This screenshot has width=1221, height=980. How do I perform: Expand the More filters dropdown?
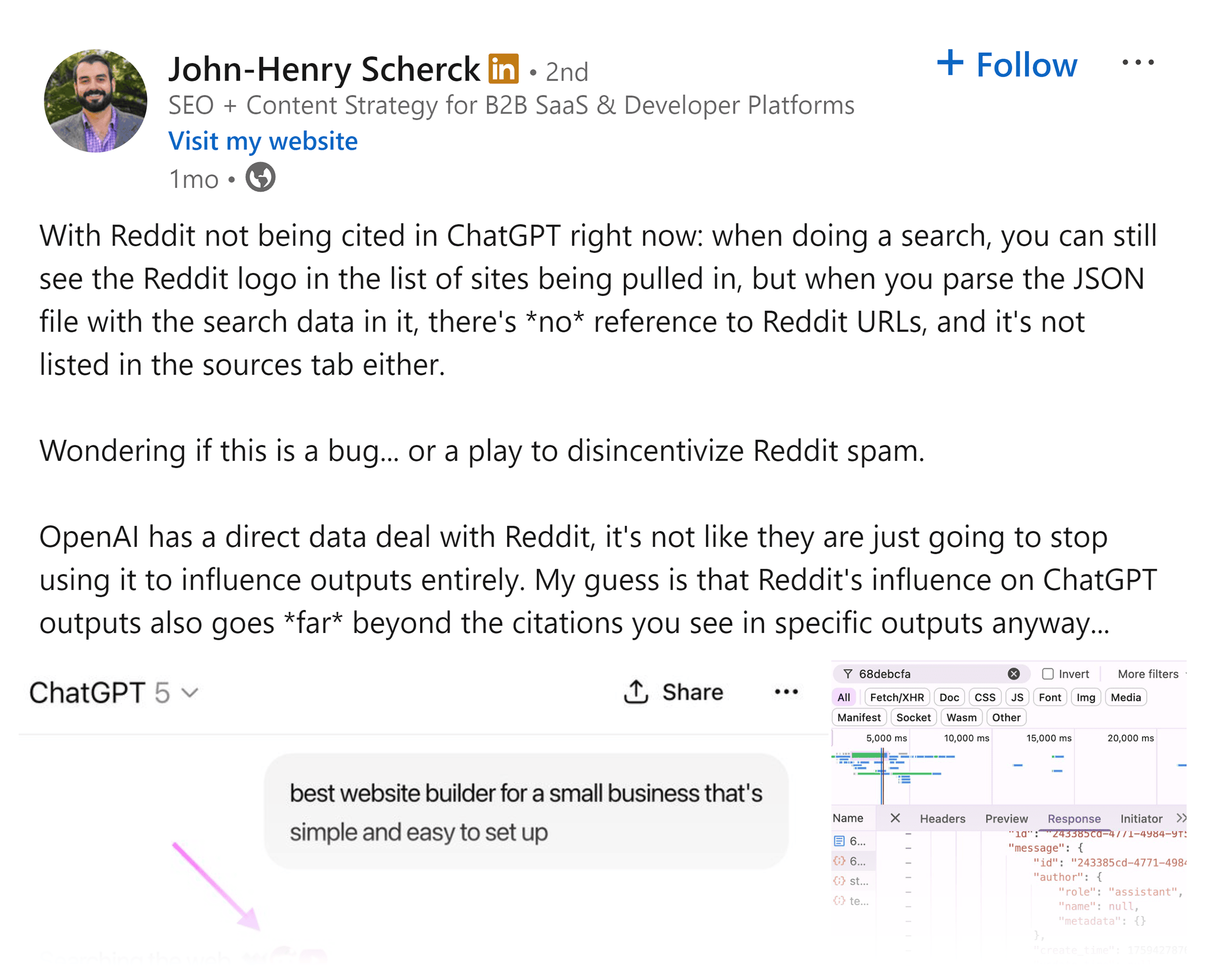point(1147,674)
